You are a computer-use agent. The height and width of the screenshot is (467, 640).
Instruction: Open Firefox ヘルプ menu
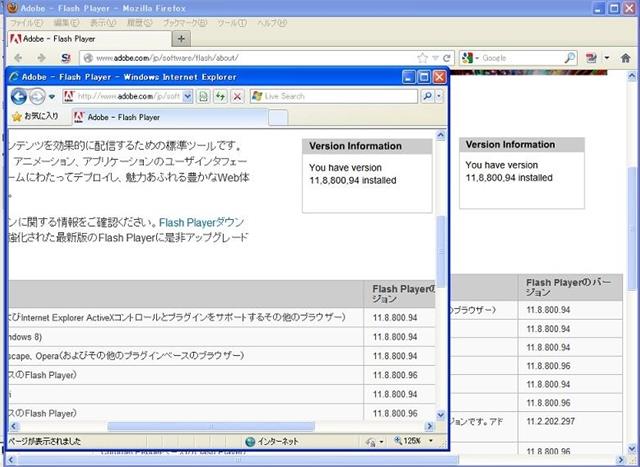point(272,23)
